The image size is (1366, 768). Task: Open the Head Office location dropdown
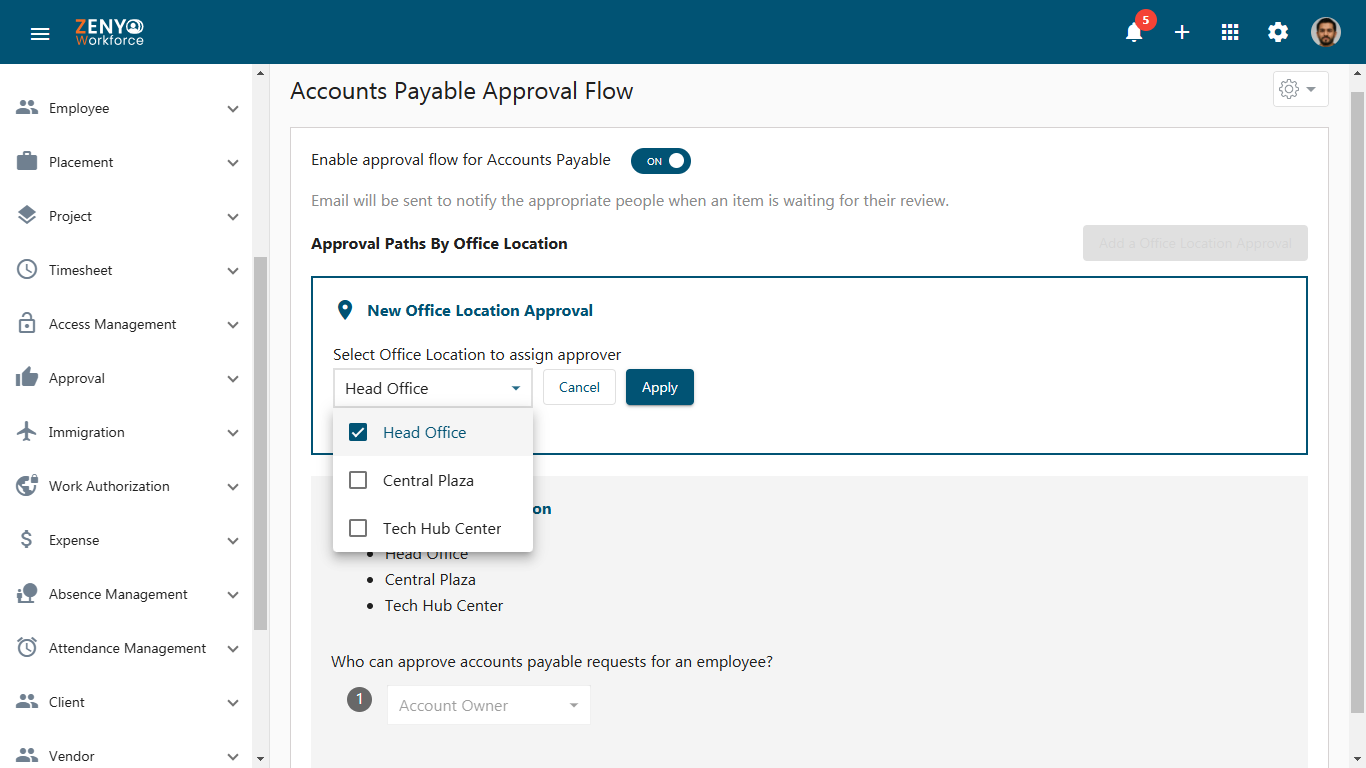433,388
